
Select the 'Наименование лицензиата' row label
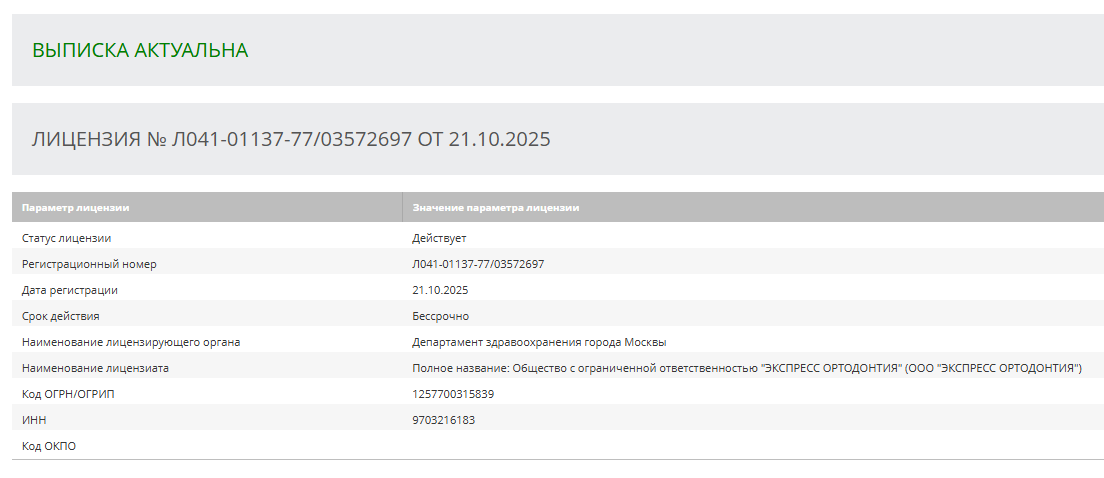pyautogui.click(x=95, y=368)
